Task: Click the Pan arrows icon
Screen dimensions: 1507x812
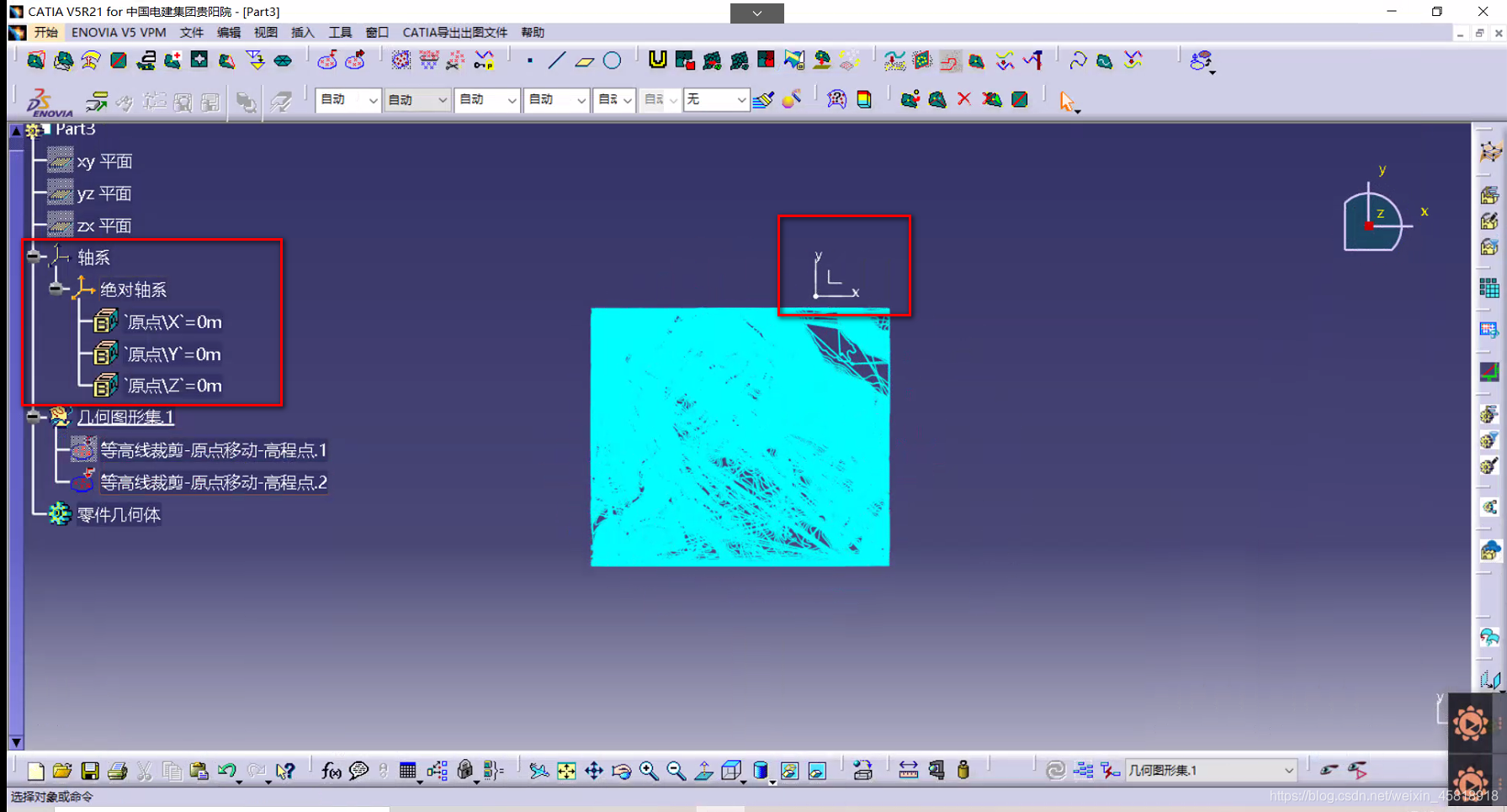Action: [x=594, y=771]
